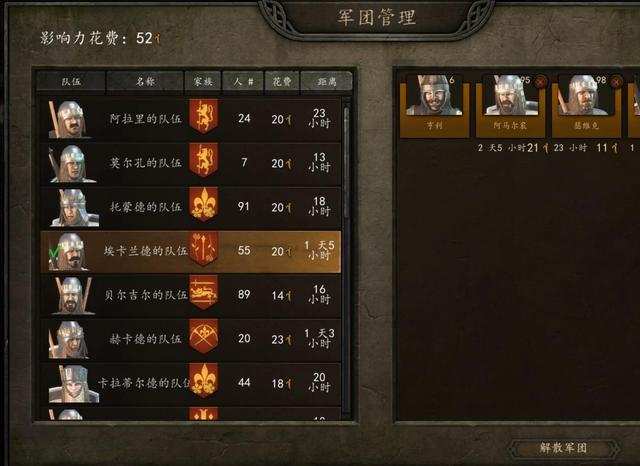Deselect the checked 埃卡兰德的队伍 row
The height and width of the screenshot is (466, 640).
(191, 251)
